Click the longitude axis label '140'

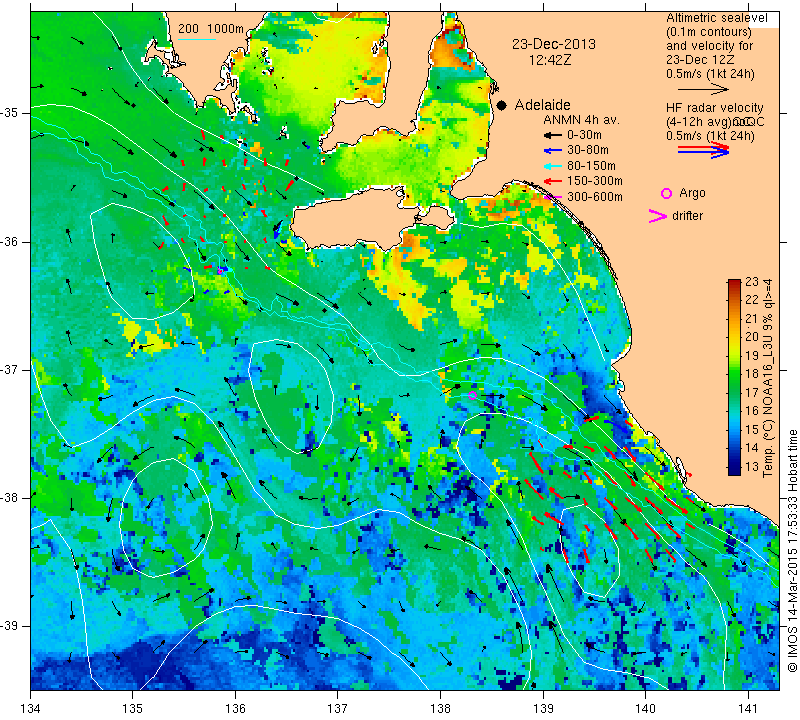pos(646,709)
